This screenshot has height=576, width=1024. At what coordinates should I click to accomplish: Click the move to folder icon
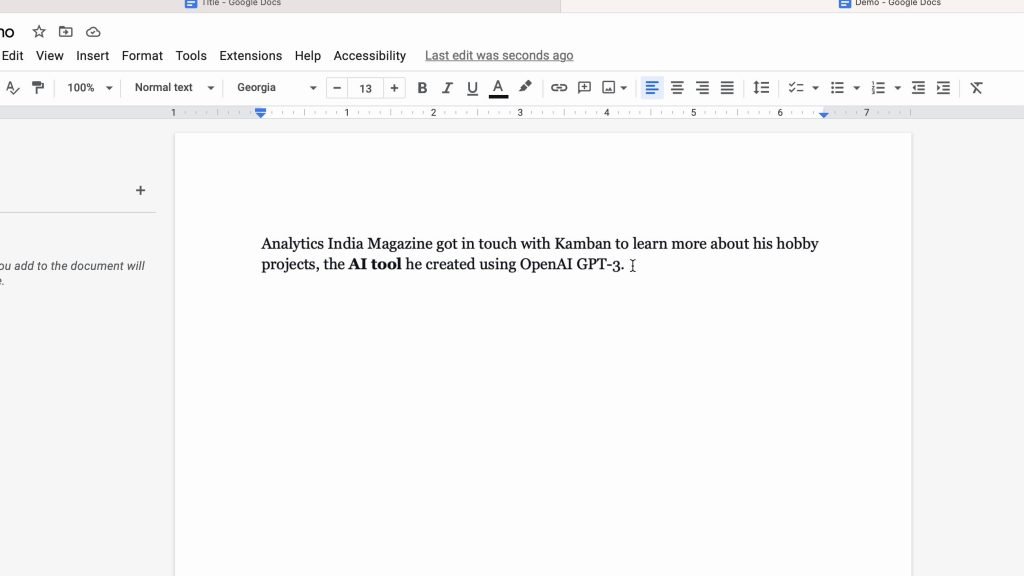click(x=66, y=32)
